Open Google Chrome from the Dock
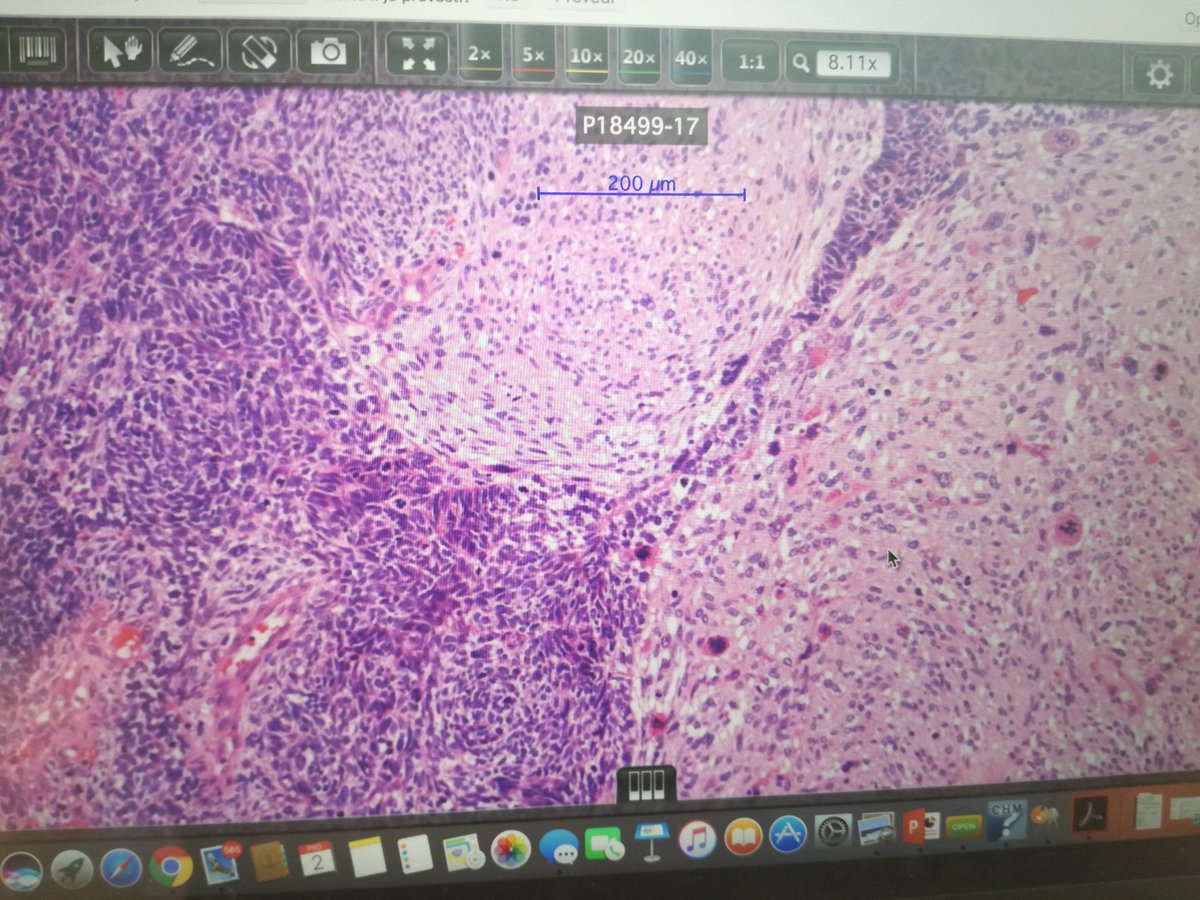Image resolution: width=1200 pixels, height=900 pixels. [171, 866]
